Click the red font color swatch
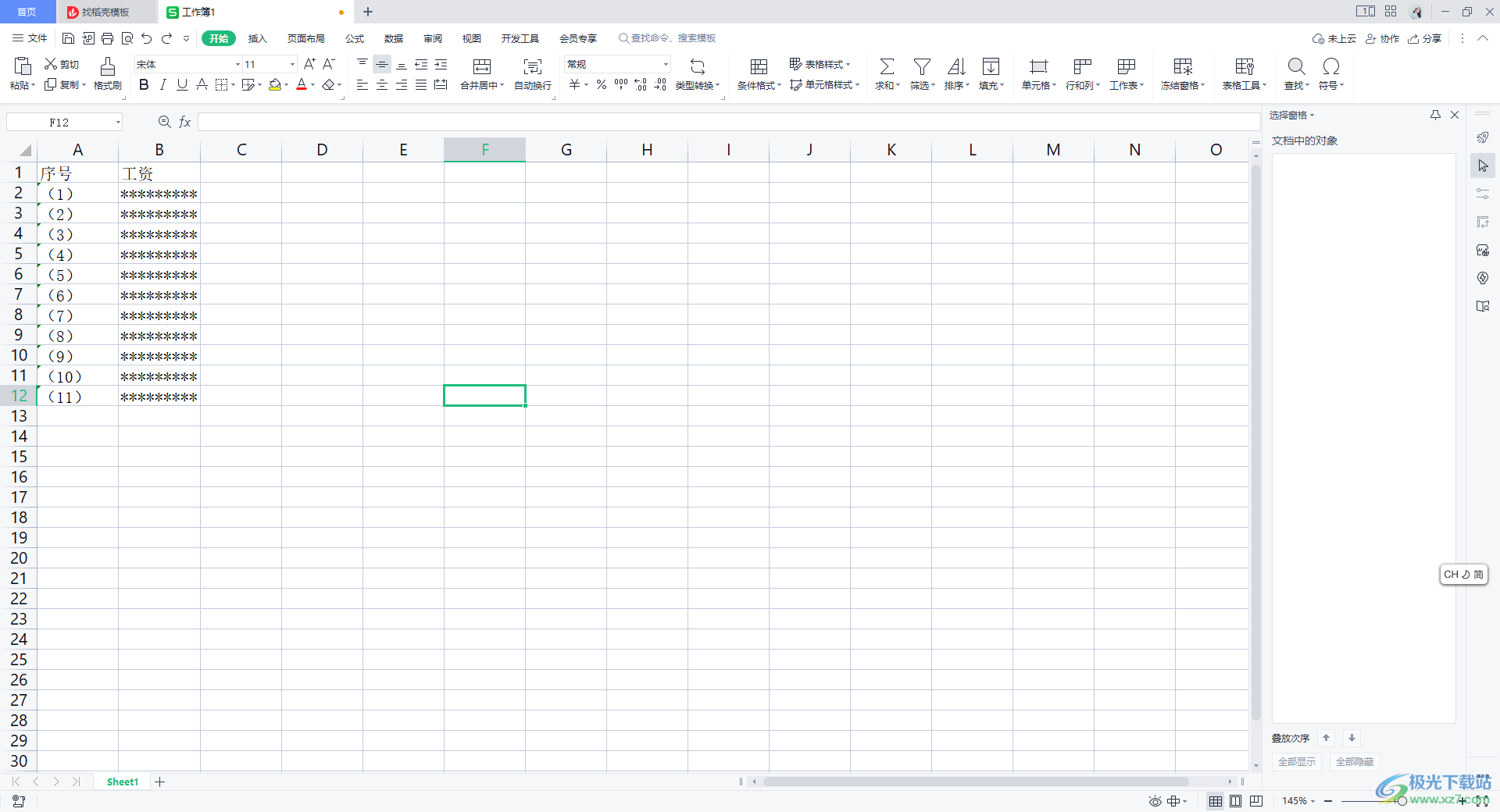Viewport: 1500px width, 812px height. click(302, 84)
